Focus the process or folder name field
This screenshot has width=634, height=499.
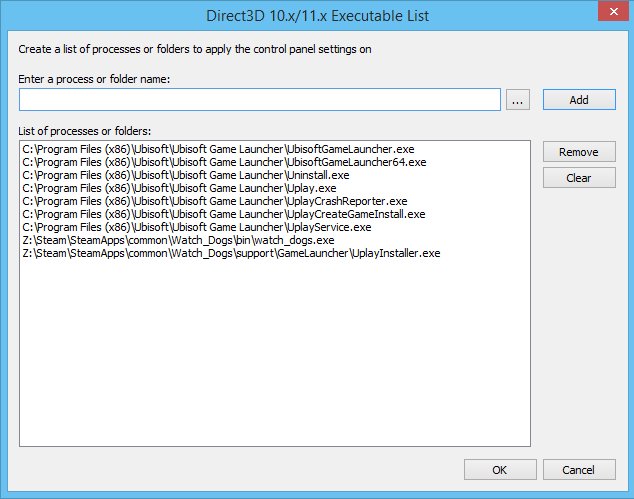[x=260, y=100]
